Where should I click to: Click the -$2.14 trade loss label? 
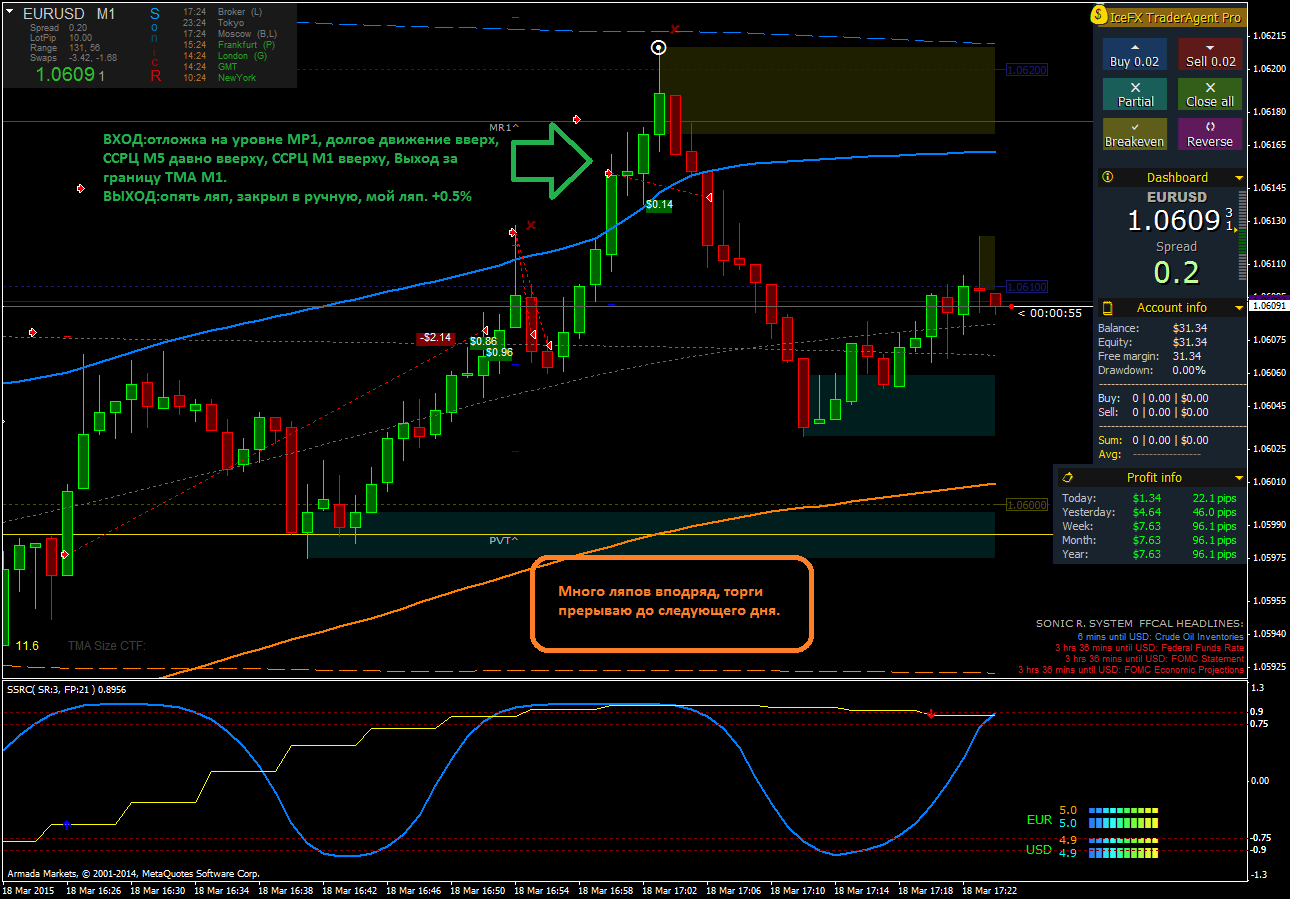click(435, 338)
